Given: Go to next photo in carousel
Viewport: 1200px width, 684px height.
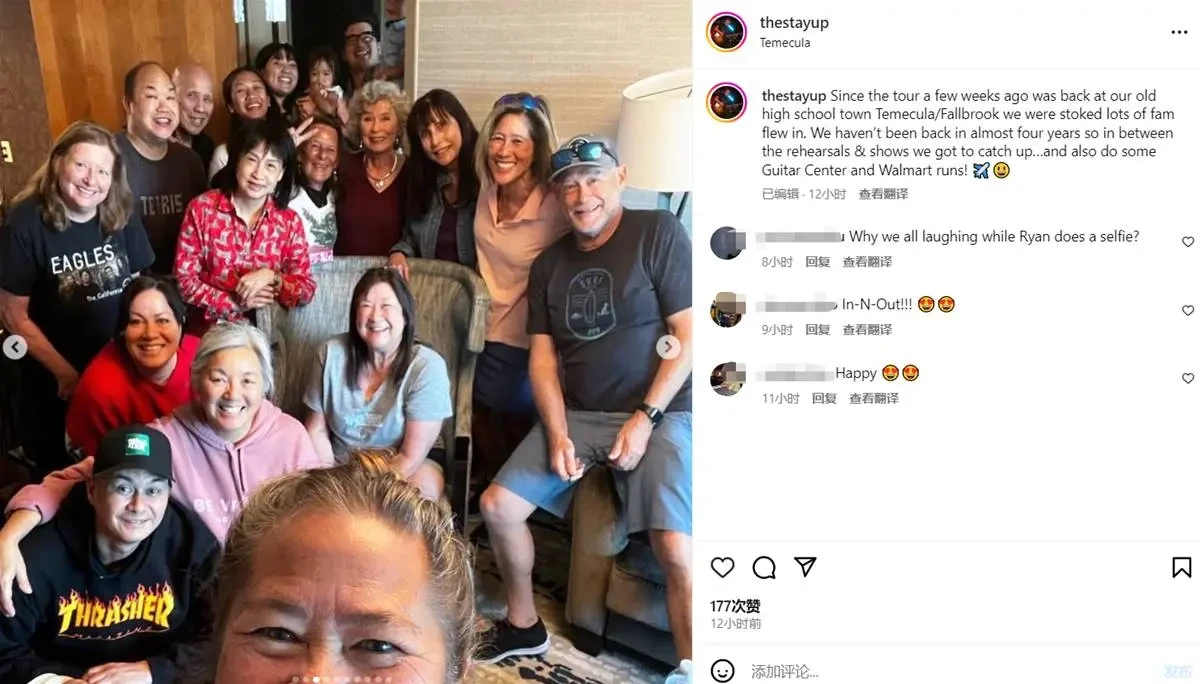Looking at the screenshot, I should [x=668, y=347].
